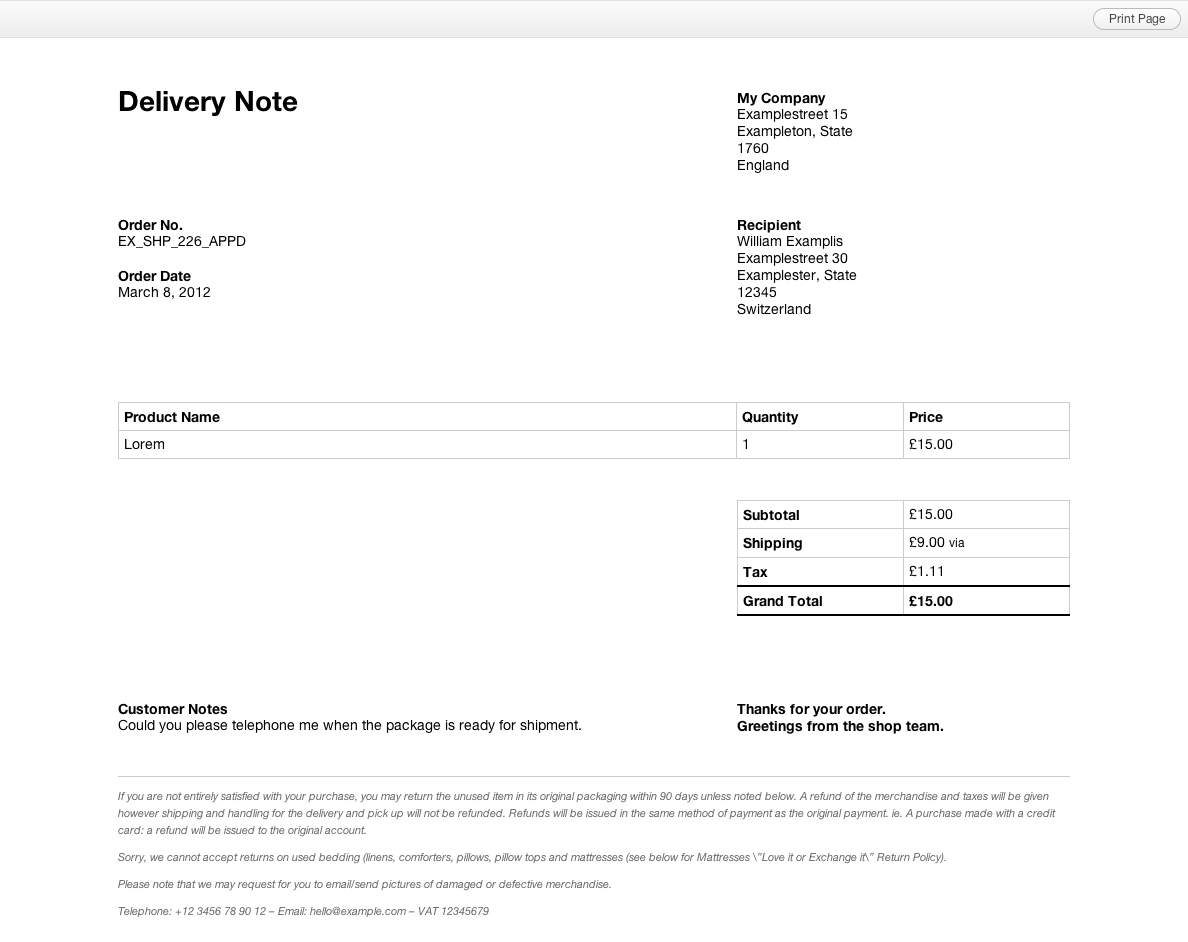This screenshot has height=942, width=1188.
Task: Click the Quantity column header
Action: [x=770, y=417]
